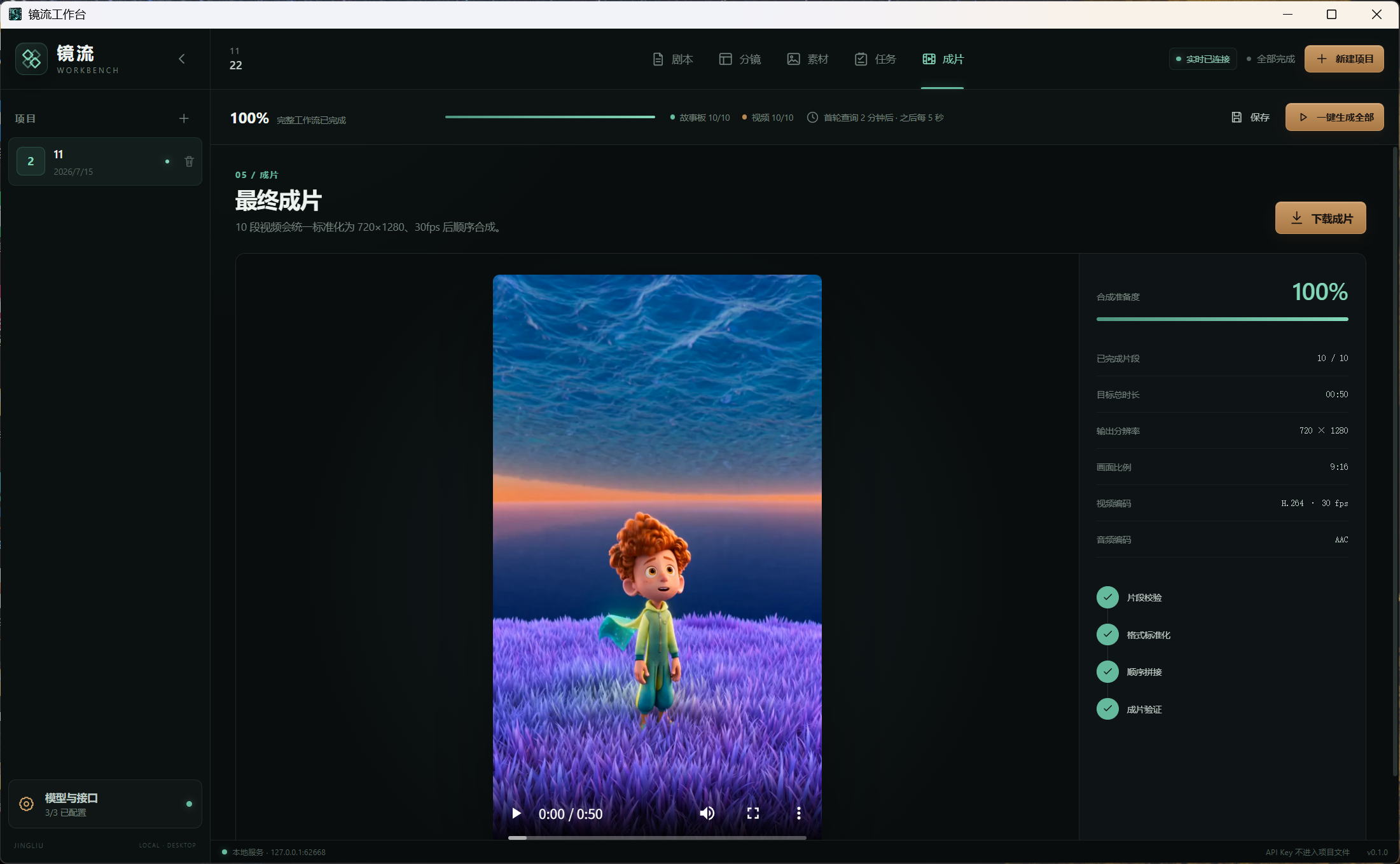This screenshot has height=864, width=1400.
Task: Click the 3/3 已配置 status text
Action: [x=66, y=813]
